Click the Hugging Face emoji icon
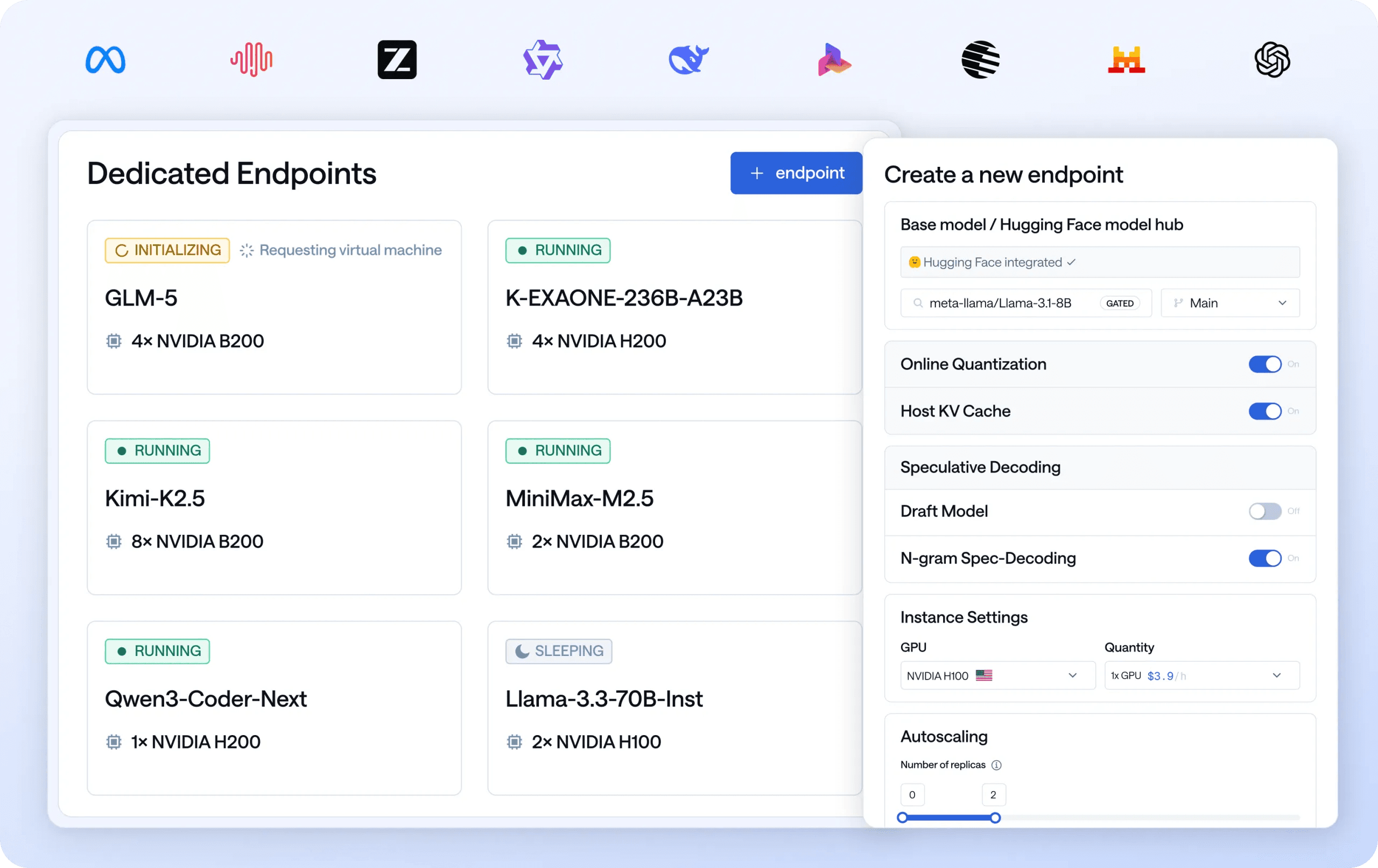The width and height of the screenshot is (1378, 868). 915,262
